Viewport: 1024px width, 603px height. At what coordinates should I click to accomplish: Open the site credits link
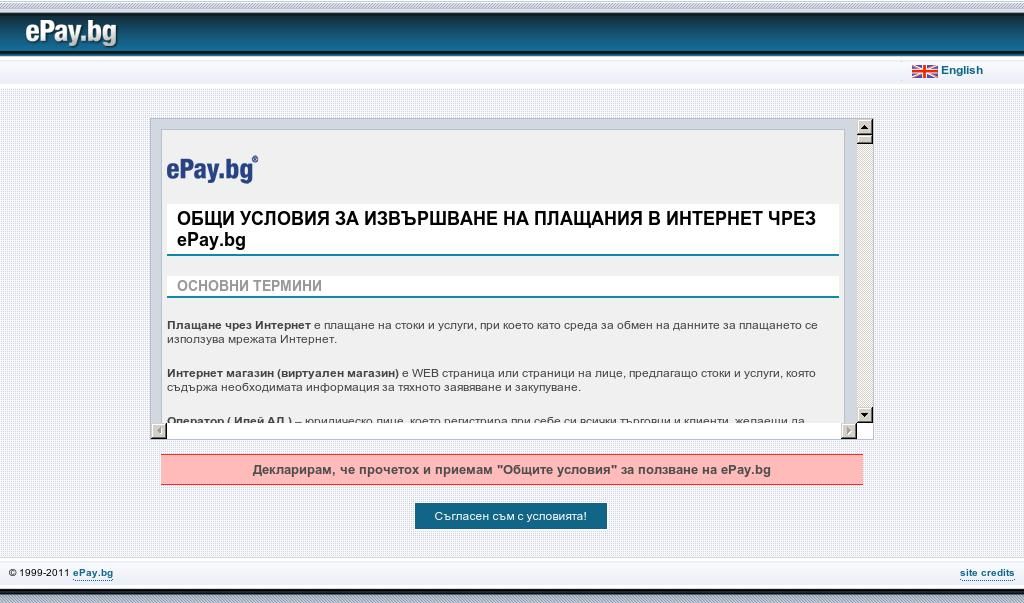pos(987,573)
